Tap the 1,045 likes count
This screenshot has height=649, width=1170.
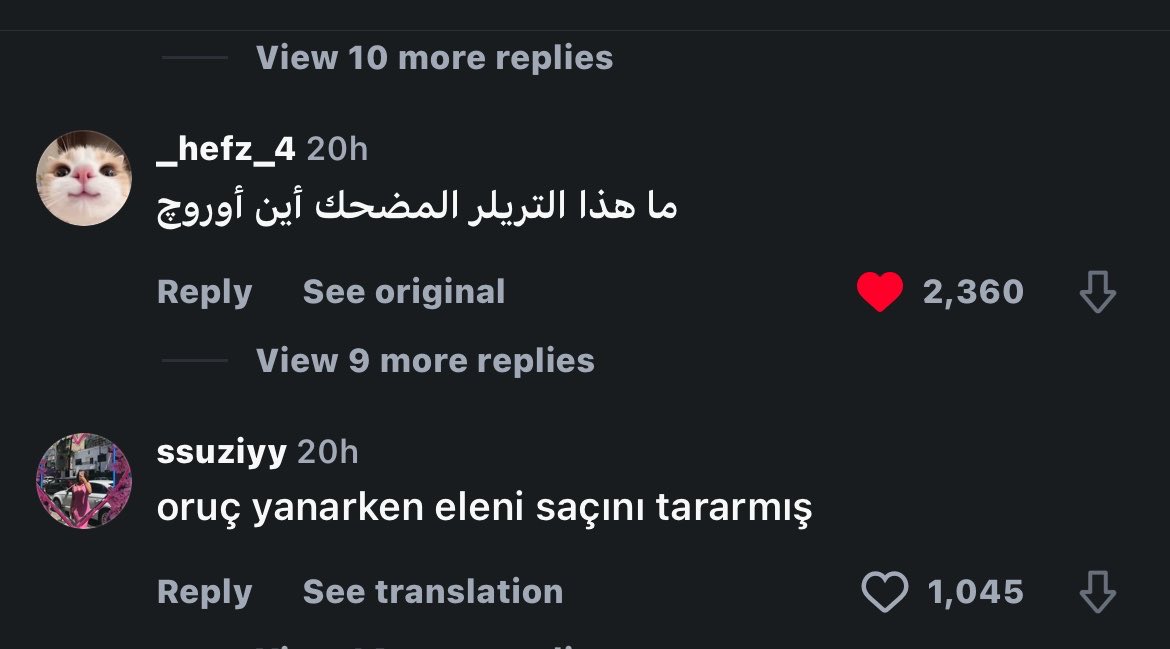click(975, 592)
